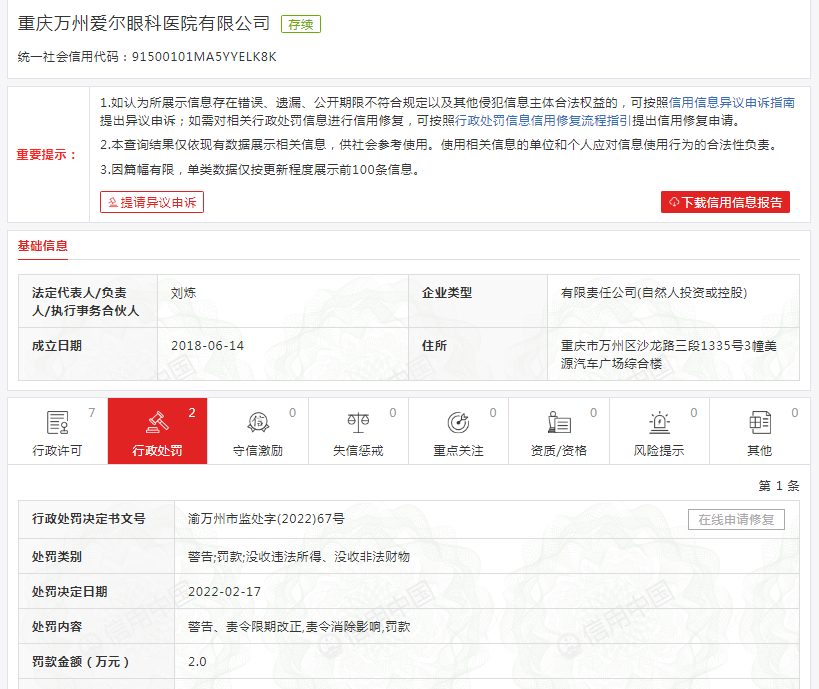Click 提请异议申诉 button
The height and width of the screenshot is (689, 819).
coord(152,202)
